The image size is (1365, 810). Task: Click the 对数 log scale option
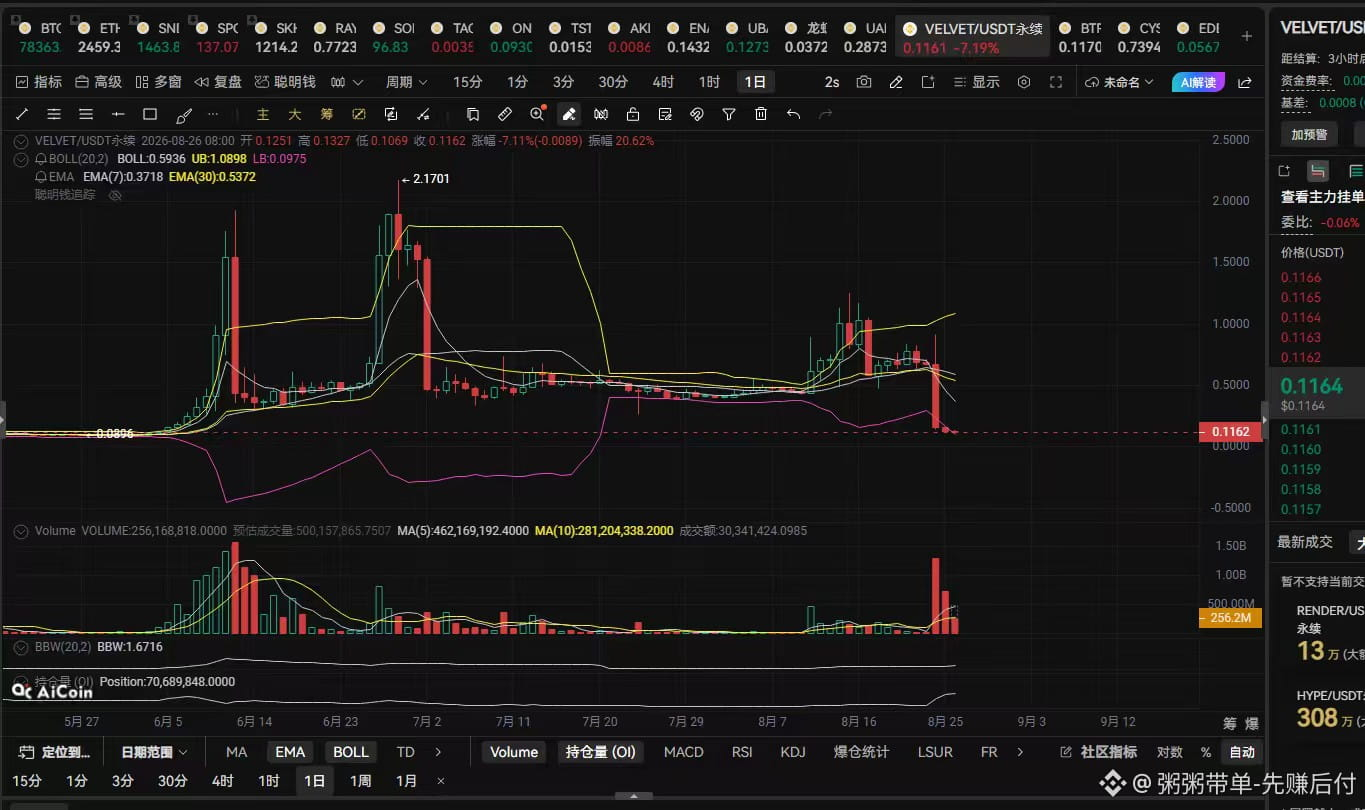point(1169,752)
